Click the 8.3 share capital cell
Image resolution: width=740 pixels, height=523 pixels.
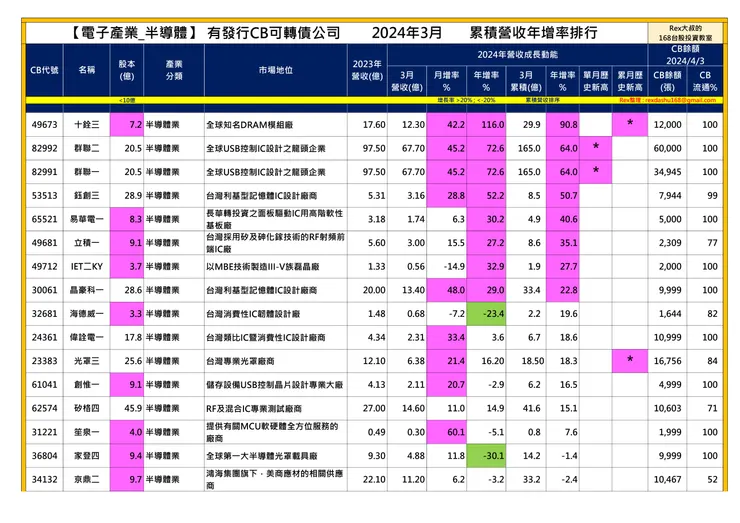(127, 219)
